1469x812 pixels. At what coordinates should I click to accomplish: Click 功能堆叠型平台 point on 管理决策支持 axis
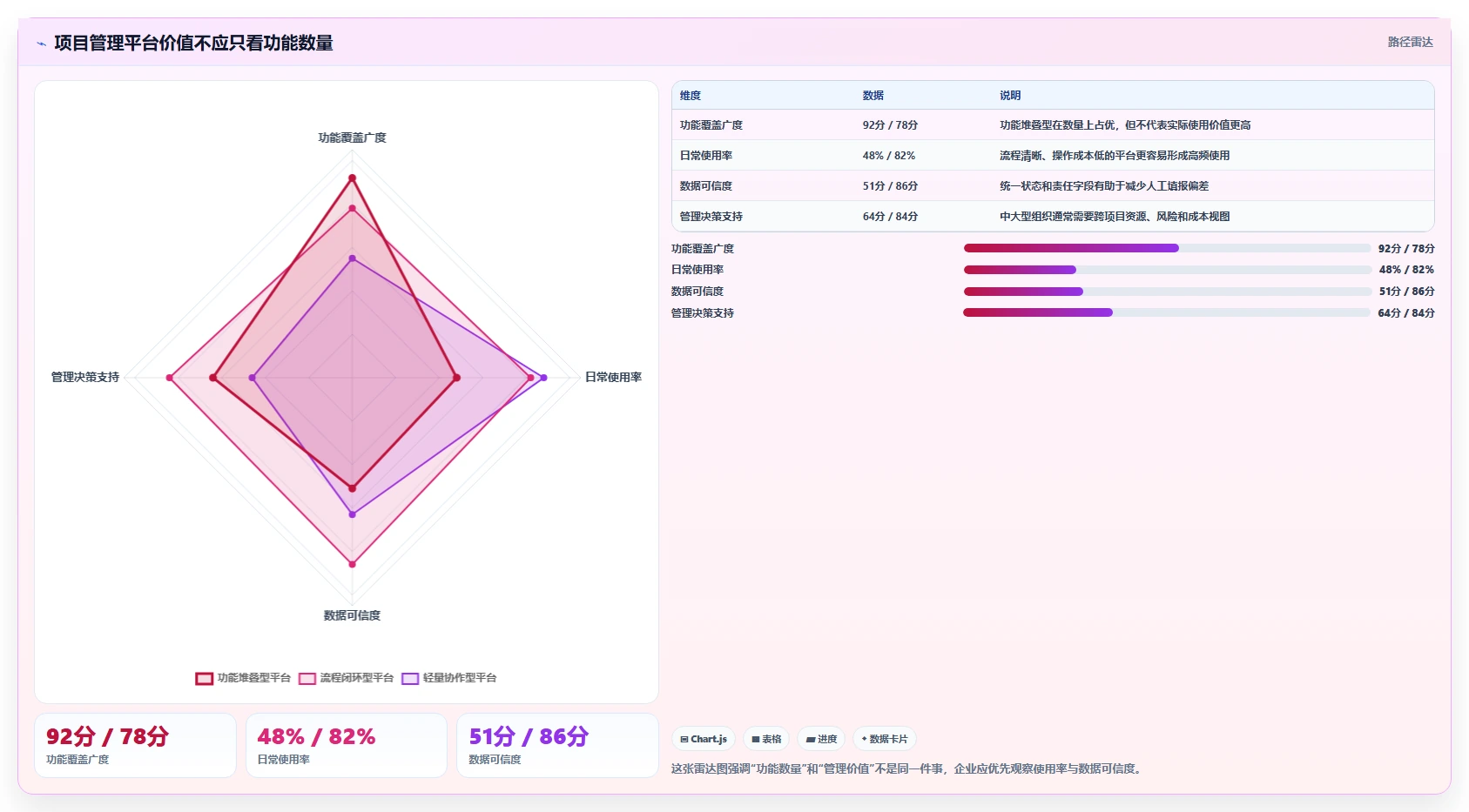coord(213,378)
